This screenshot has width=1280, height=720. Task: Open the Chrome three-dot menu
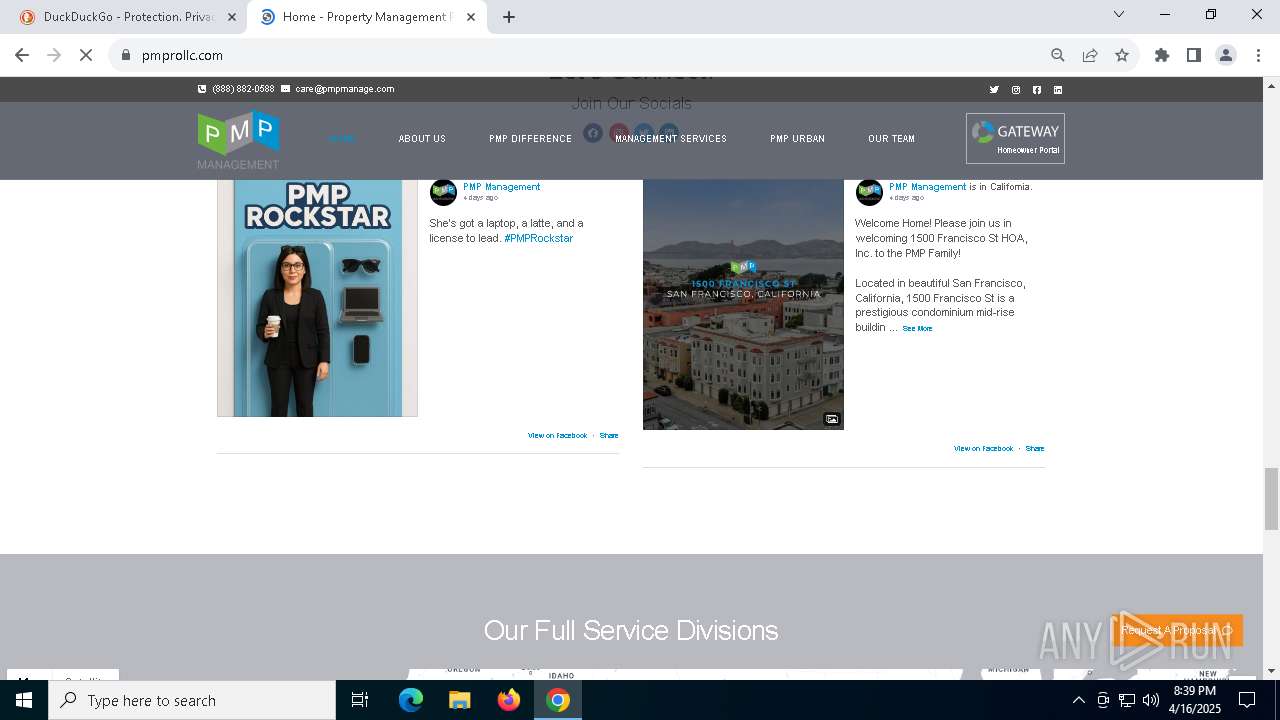pyautogui.click(x=1258, y=55)
